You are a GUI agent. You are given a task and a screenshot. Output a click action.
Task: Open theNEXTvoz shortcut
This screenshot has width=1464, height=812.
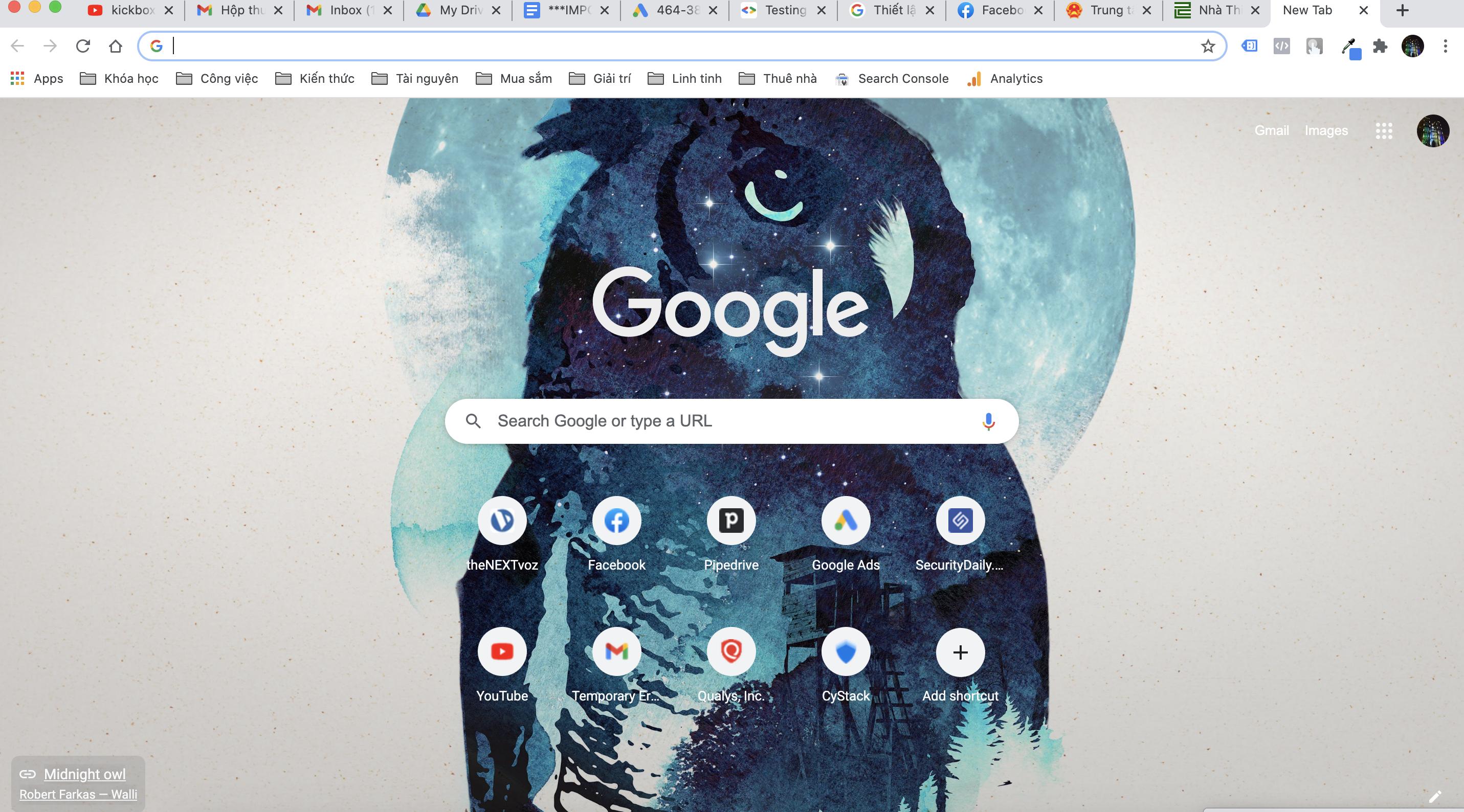click(x=502, y=534)
